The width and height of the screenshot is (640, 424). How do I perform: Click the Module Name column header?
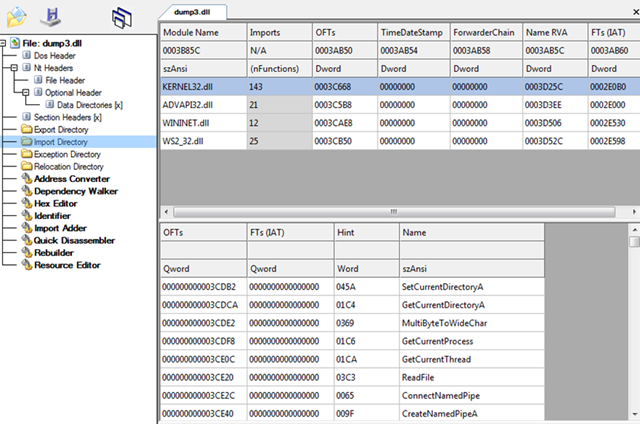[x=203, y=32]
